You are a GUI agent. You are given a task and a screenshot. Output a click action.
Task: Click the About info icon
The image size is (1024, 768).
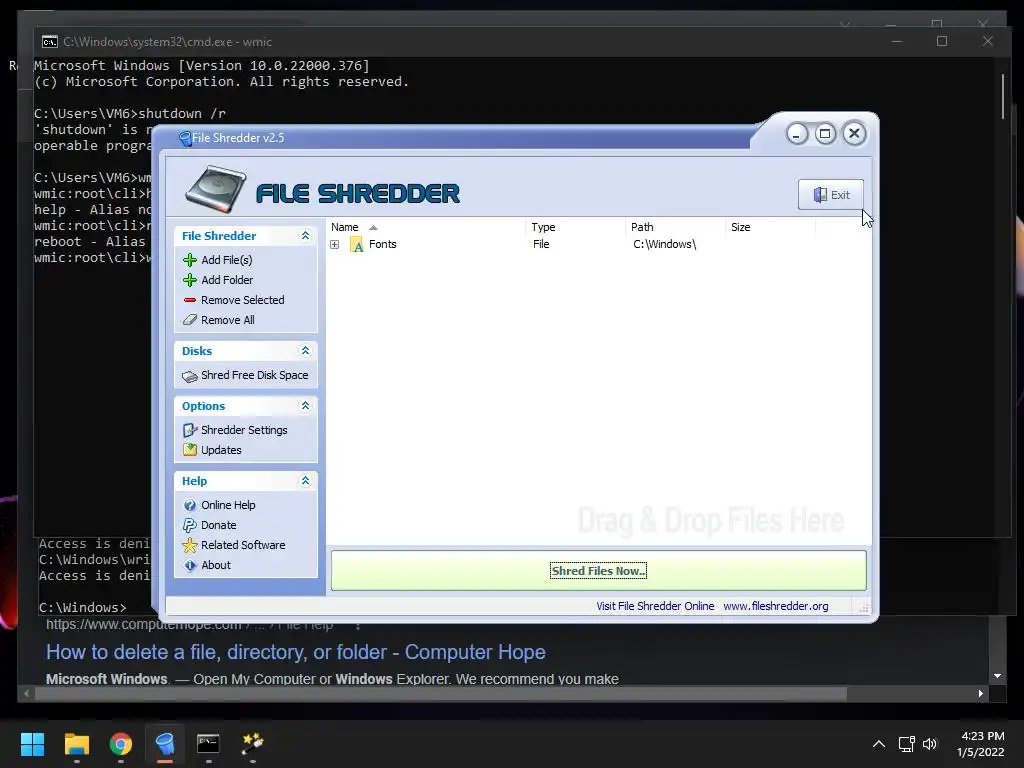click(x=190, y=566)
